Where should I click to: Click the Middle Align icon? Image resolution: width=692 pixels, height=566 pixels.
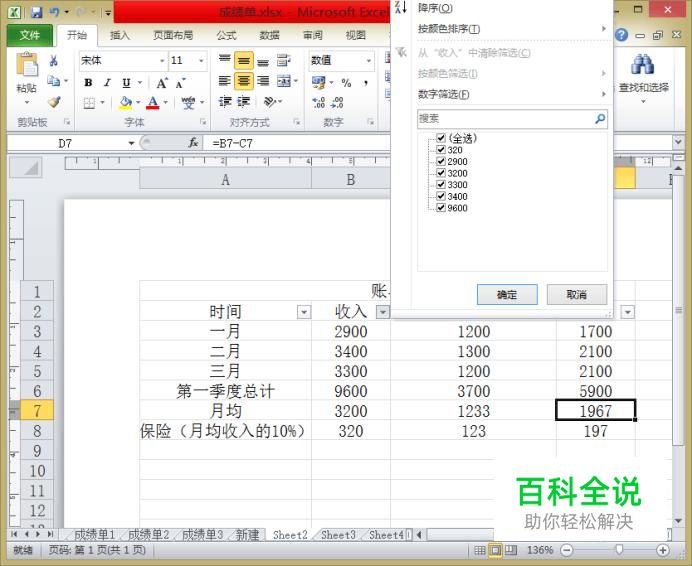pyautogui.click(x=244, y=60)
